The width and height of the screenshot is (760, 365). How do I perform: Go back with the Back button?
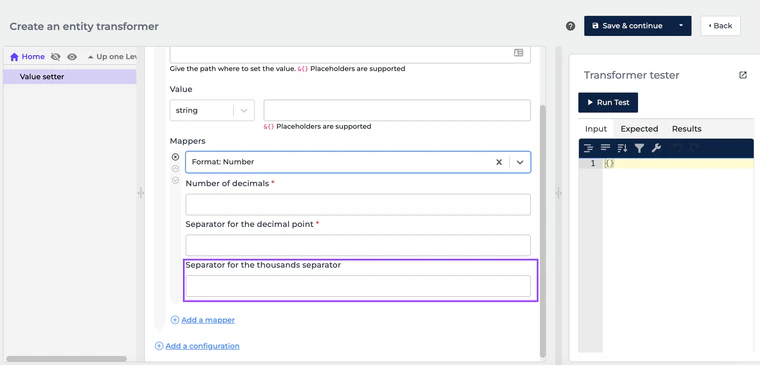tap(720, 26)
